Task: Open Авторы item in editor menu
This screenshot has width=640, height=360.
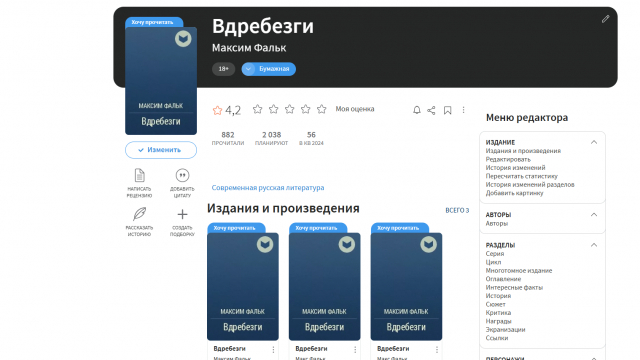Action: coord(497,224)
